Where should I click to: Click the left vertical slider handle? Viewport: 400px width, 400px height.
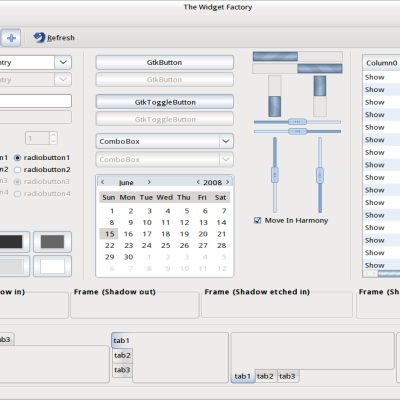[275, 175]
